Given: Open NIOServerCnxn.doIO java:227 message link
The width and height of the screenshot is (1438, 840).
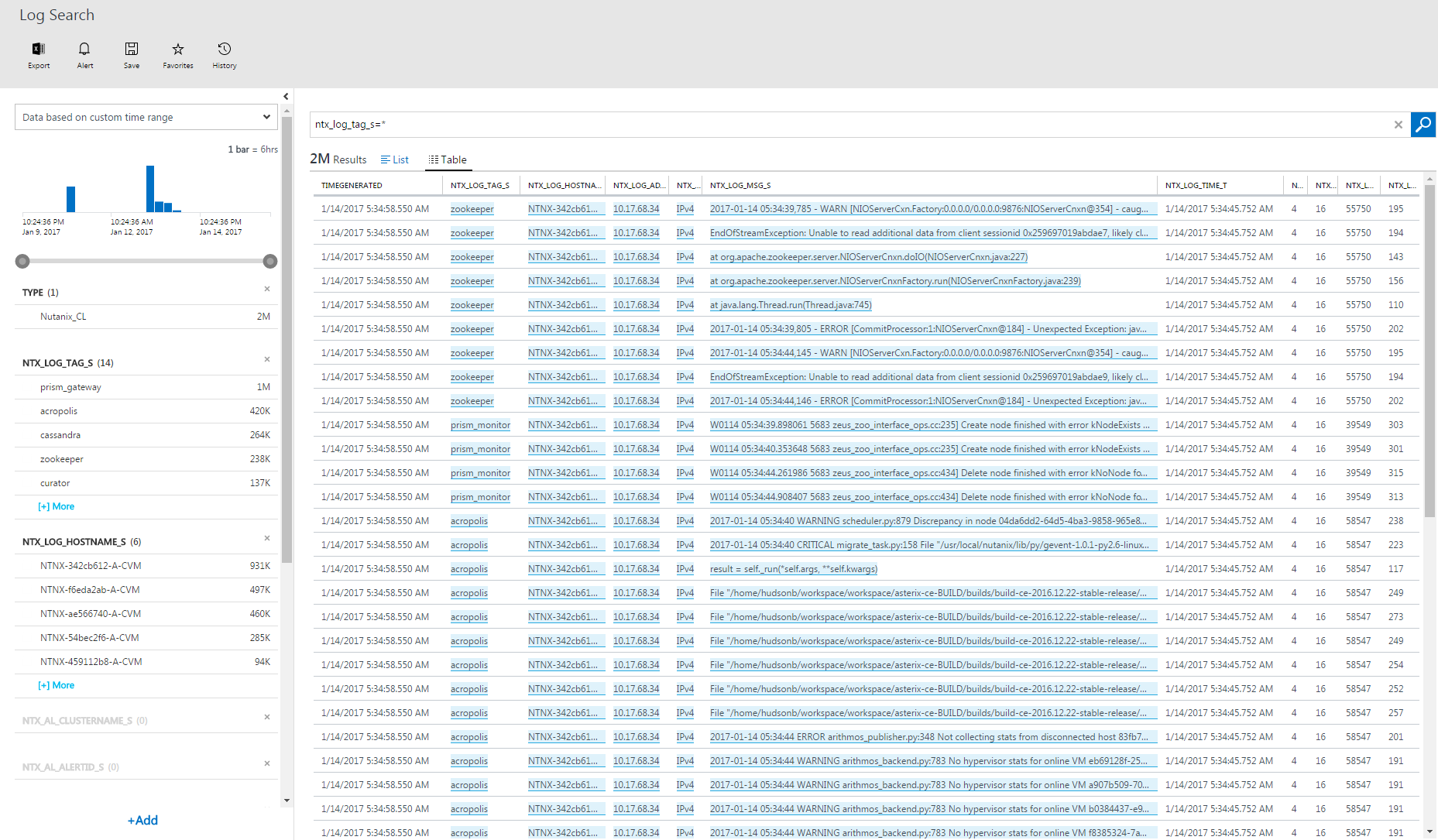Looking at the screenshot, I should click(x=869, y=257).
